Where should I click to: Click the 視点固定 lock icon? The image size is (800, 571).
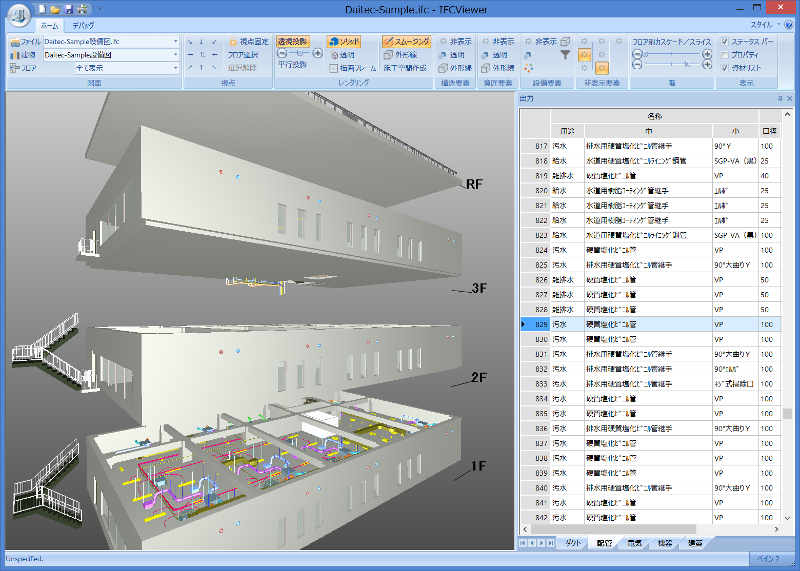(x=233, y=41)
